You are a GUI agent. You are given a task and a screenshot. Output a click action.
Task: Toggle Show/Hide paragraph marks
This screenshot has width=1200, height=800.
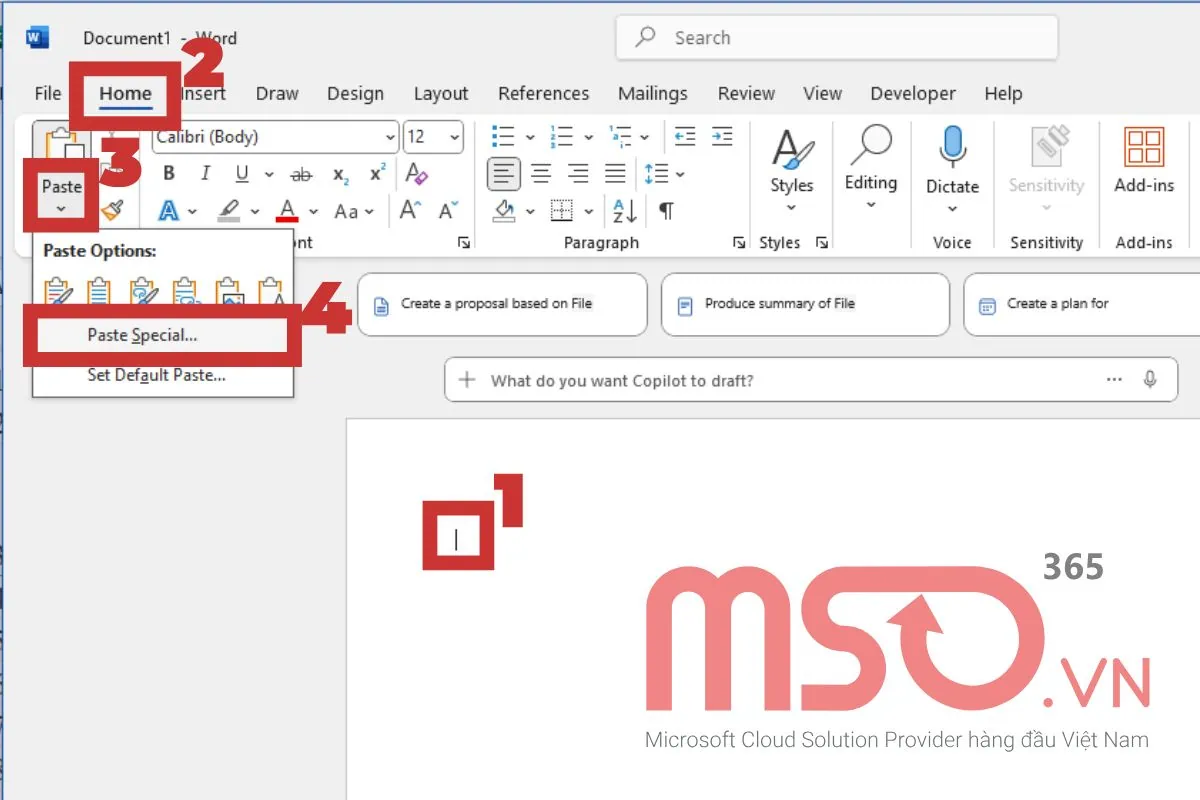pyautogui.click(x=666, y=210)
